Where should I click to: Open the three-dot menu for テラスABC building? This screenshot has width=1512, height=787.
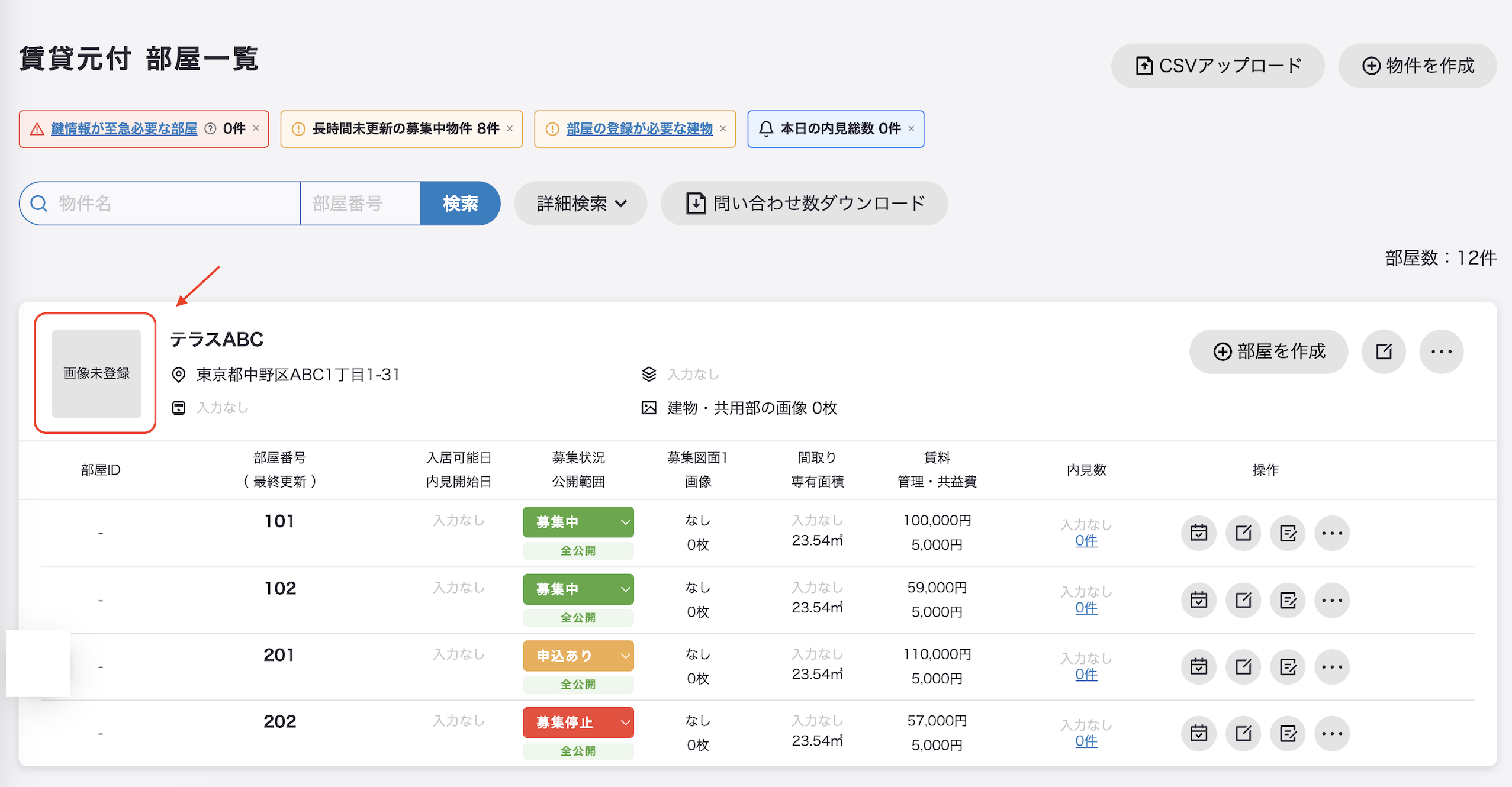coord(1441,351)
